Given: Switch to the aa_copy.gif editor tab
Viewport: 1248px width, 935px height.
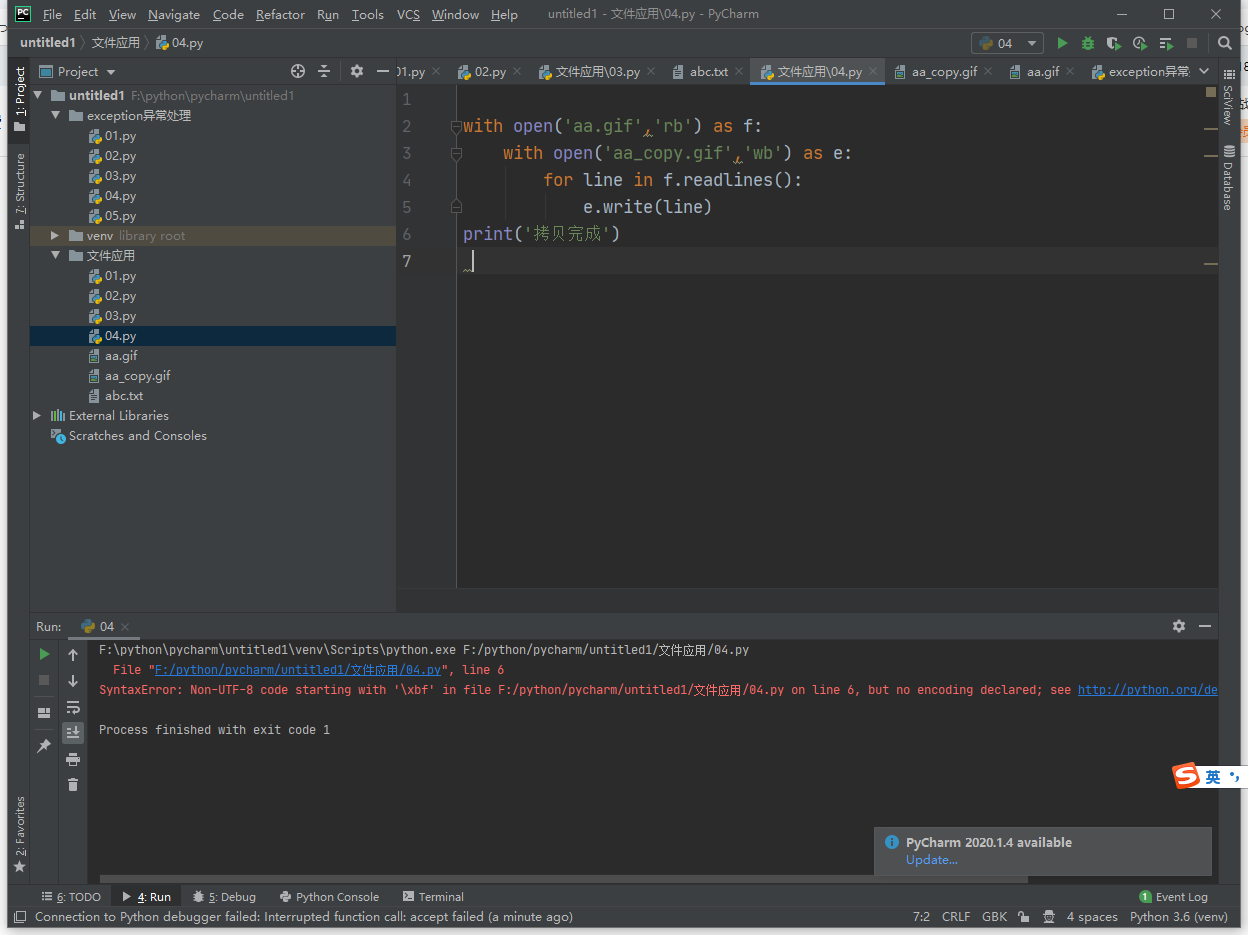Looking at the screenshot, I should tap(944, 71).
